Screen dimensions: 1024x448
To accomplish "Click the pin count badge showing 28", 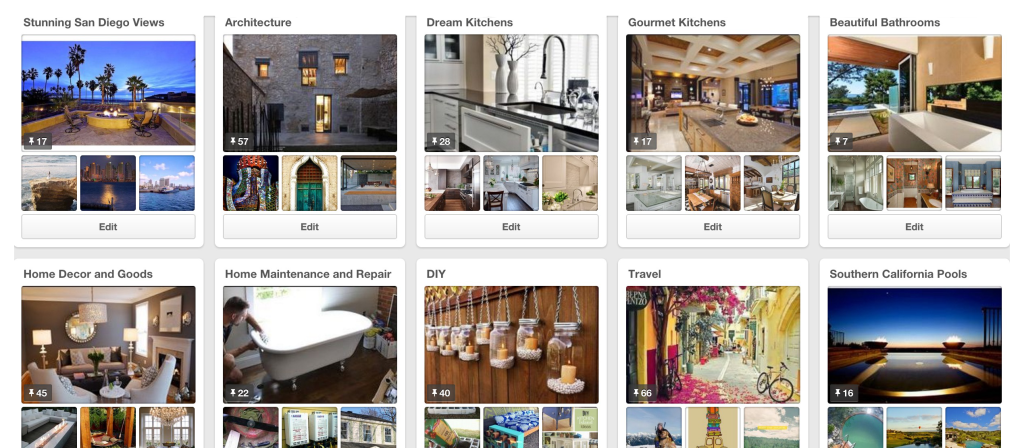I will click(440, 142).
